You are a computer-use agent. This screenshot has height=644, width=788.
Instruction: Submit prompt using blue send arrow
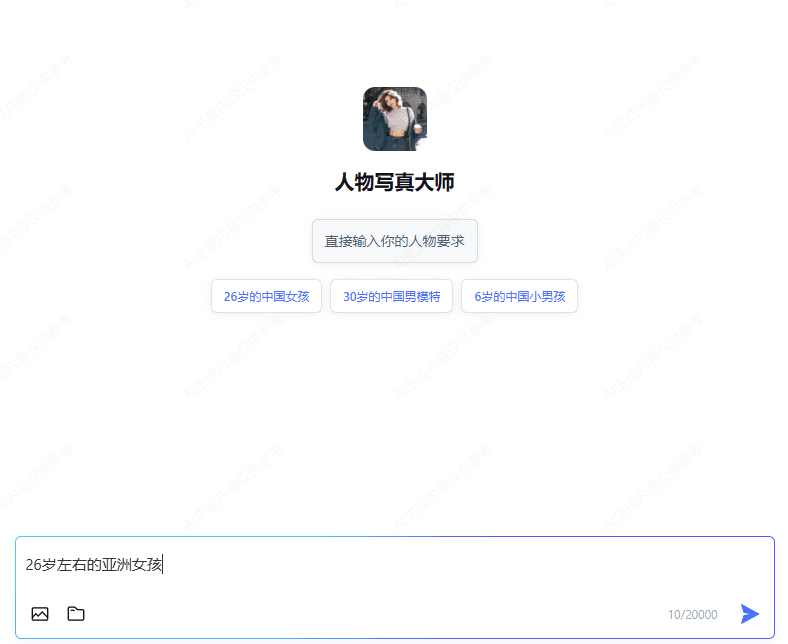coord(749,614)
